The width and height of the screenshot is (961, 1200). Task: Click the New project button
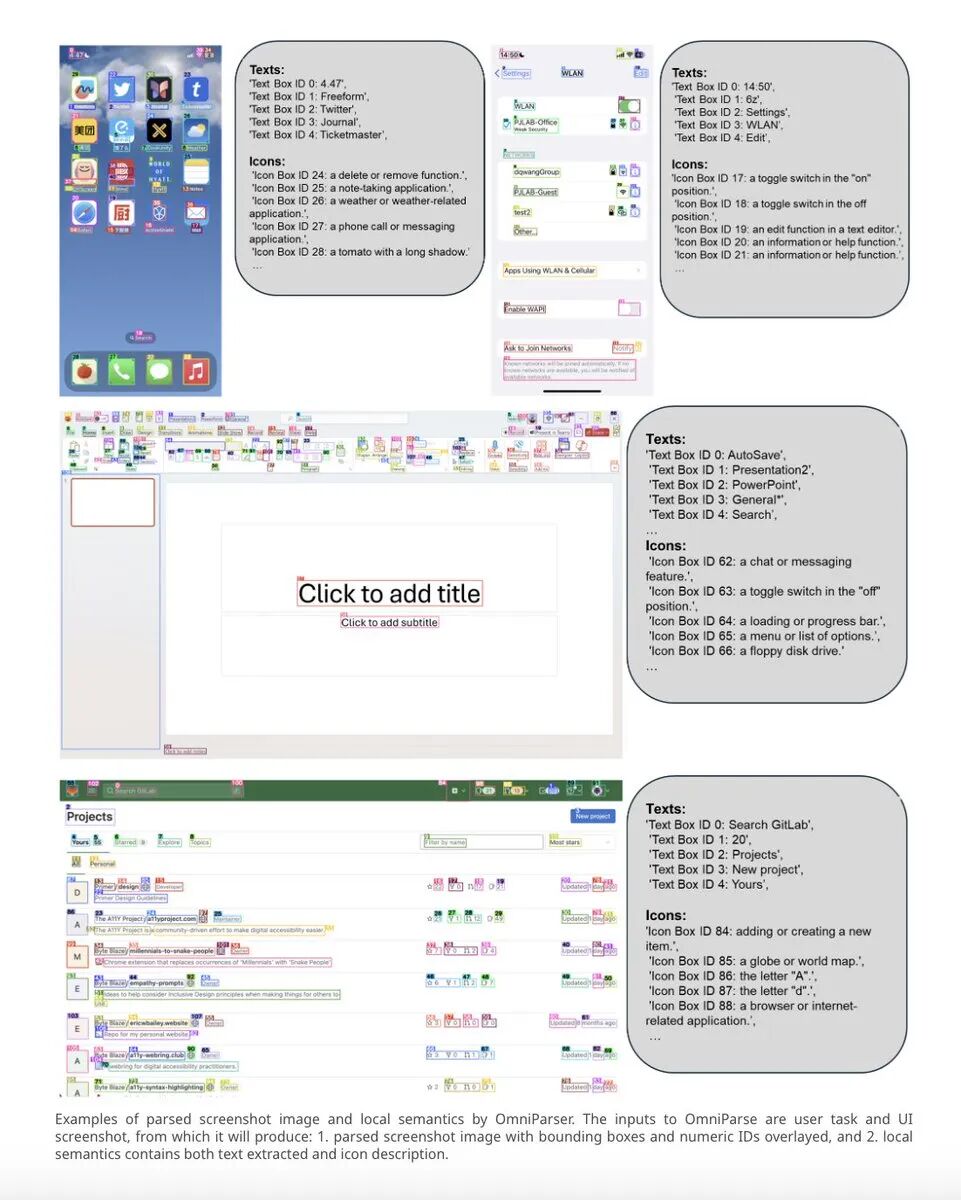(593, 815)
